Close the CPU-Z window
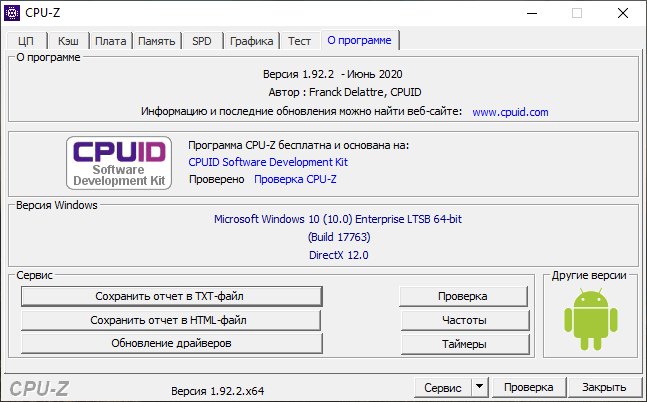The image size is (647, 402). click(623, 13)
